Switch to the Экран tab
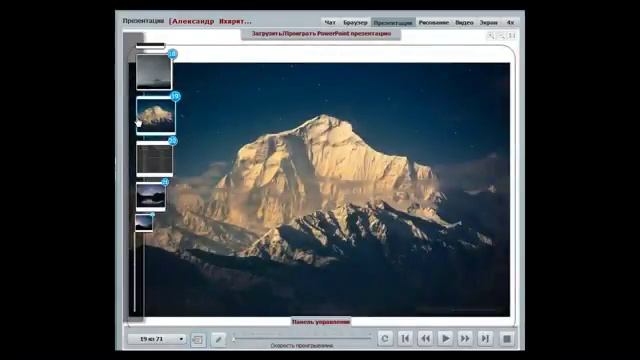This screenshot has height=360, width=640. pyautogui.click(x=489, y=22)
